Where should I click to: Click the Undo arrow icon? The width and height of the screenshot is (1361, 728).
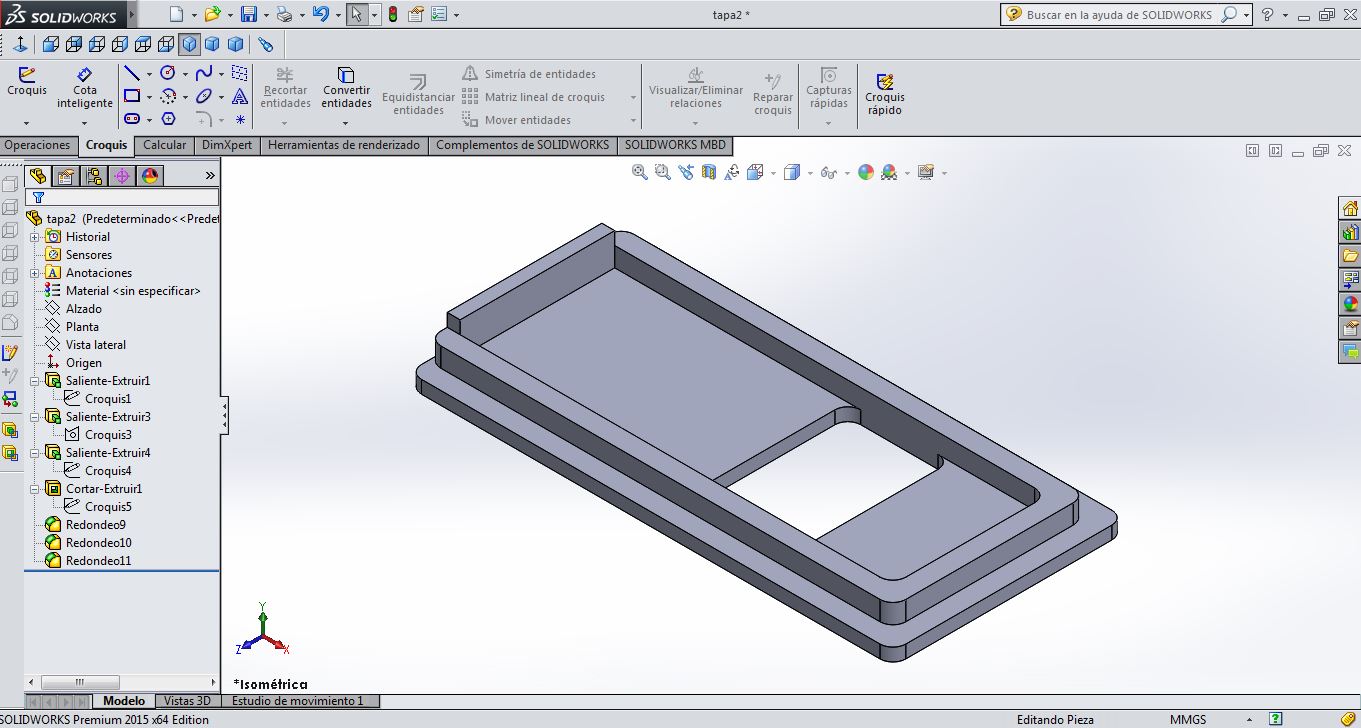[320, 14]
